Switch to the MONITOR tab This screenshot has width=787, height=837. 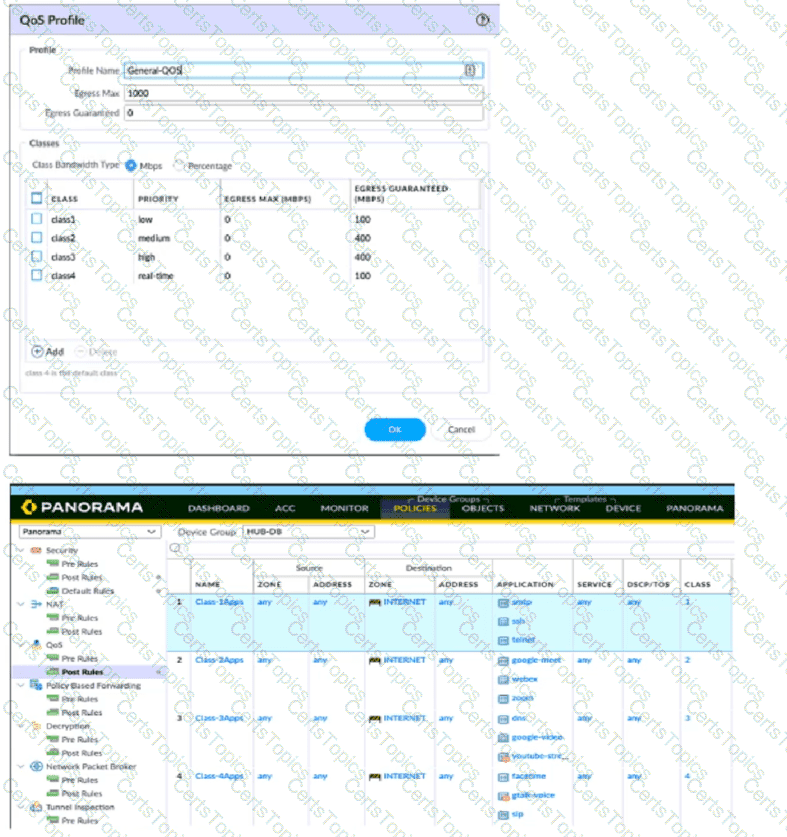tap(344, 508)
